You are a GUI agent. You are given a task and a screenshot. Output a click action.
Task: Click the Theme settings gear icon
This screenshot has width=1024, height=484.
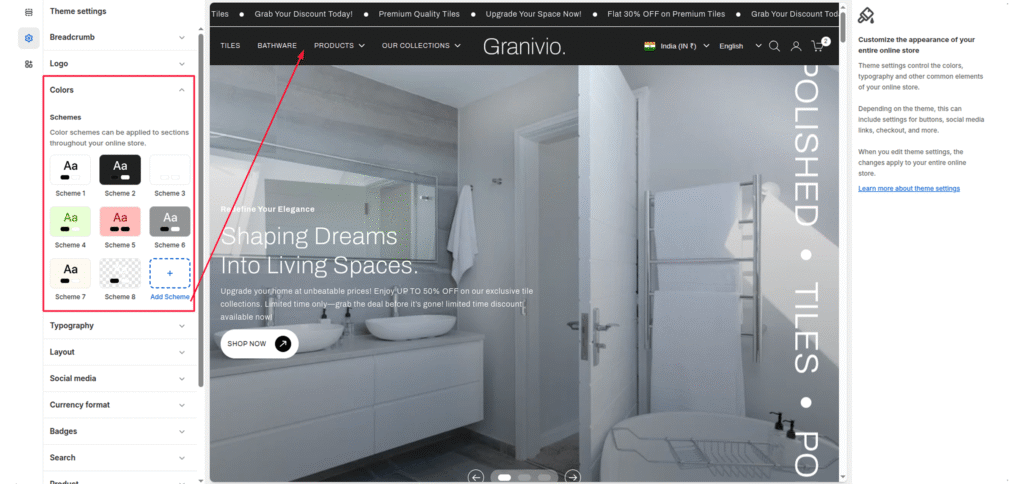click(28, 38)
